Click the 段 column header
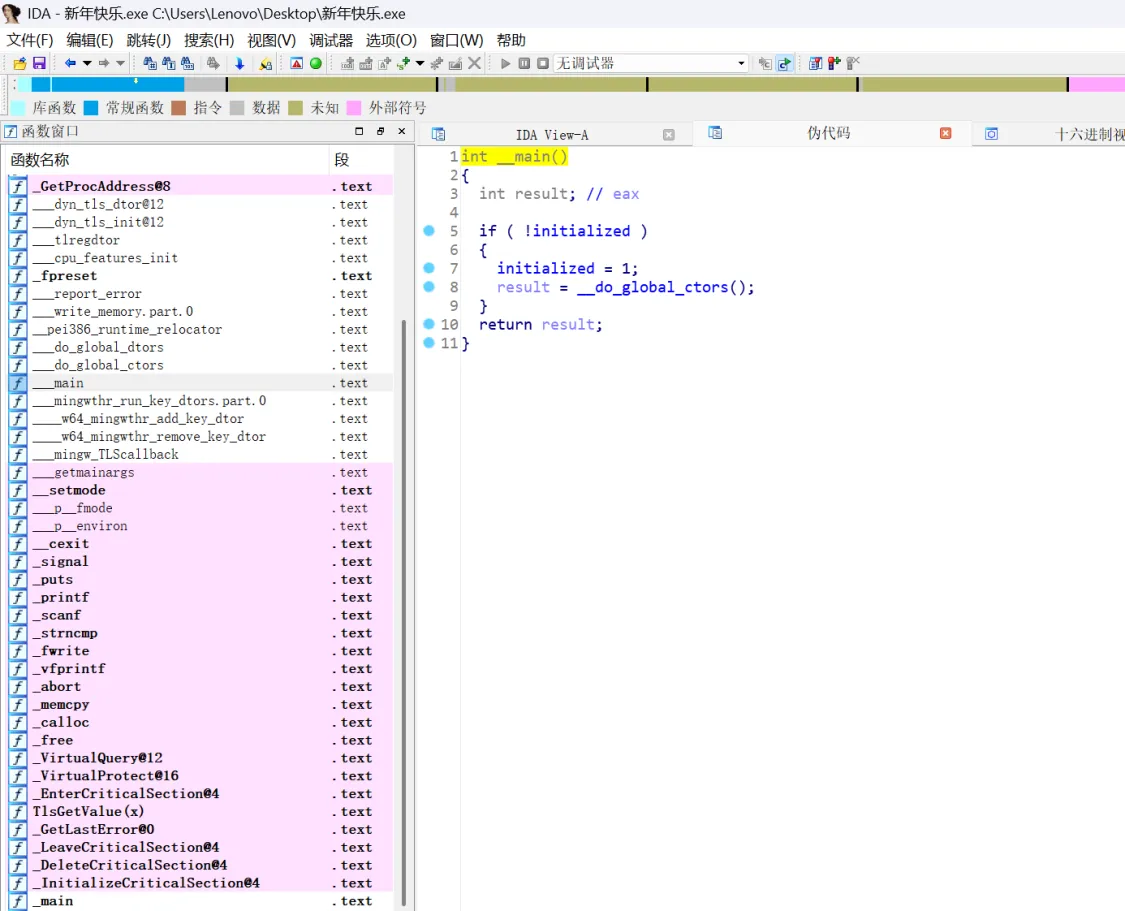1125x911 pixels. pyautogui.click(x=361, y=159)
